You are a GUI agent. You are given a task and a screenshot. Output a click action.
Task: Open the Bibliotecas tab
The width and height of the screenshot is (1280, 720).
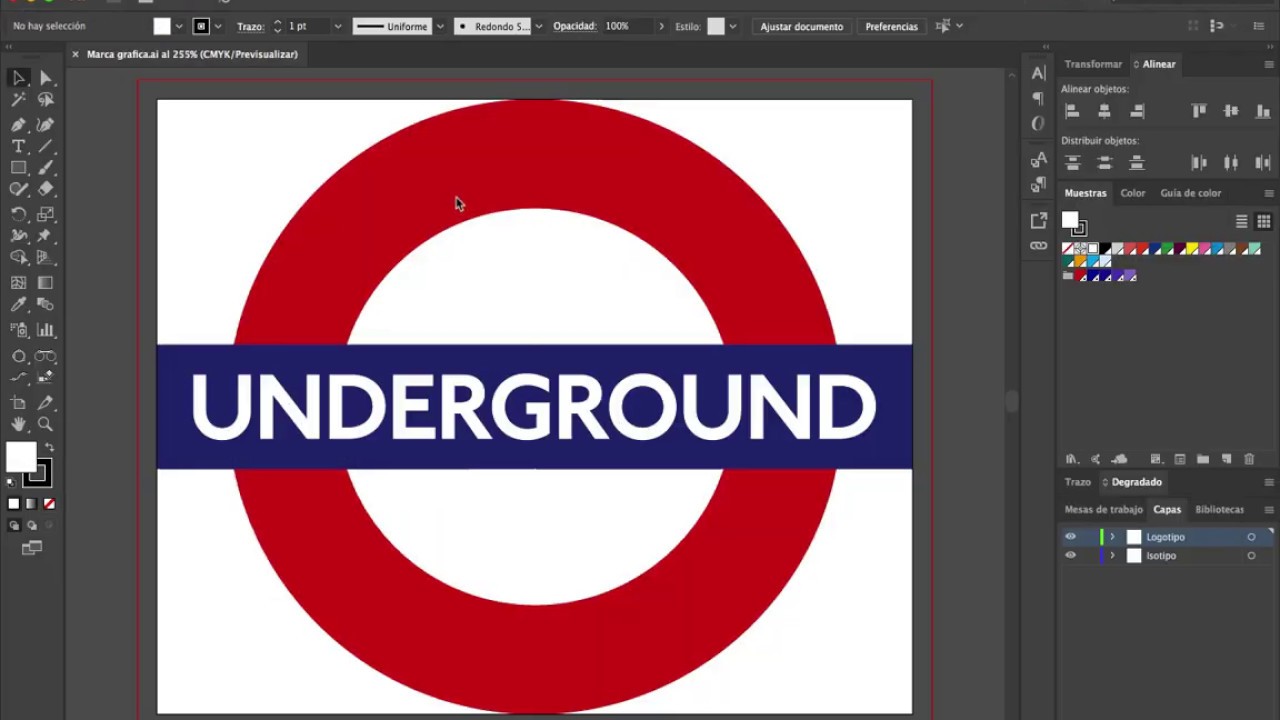point(1220,509)
